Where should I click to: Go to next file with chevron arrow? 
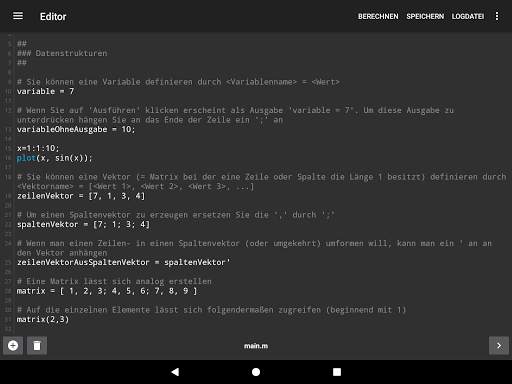click(x=499, y=345)
